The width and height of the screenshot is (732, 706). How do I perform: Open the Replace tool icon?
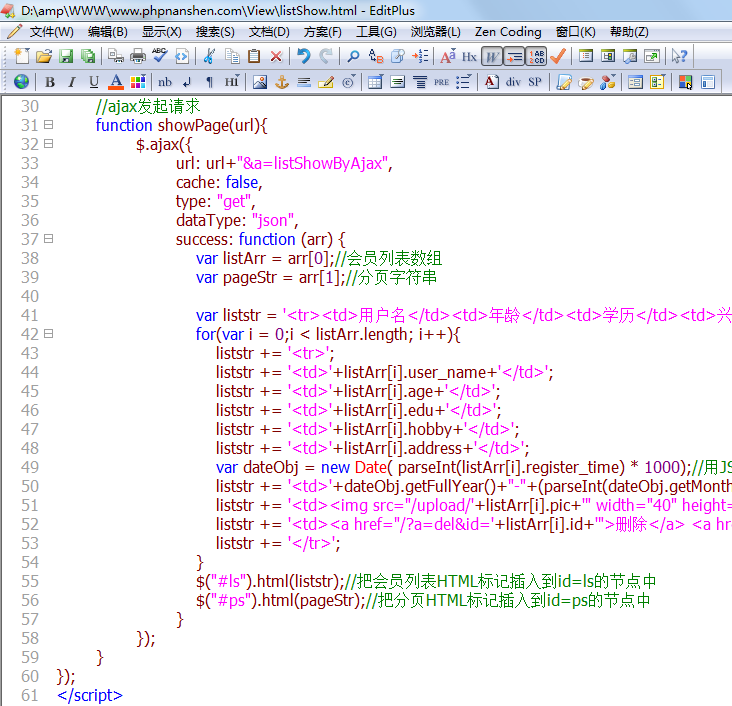376,56
